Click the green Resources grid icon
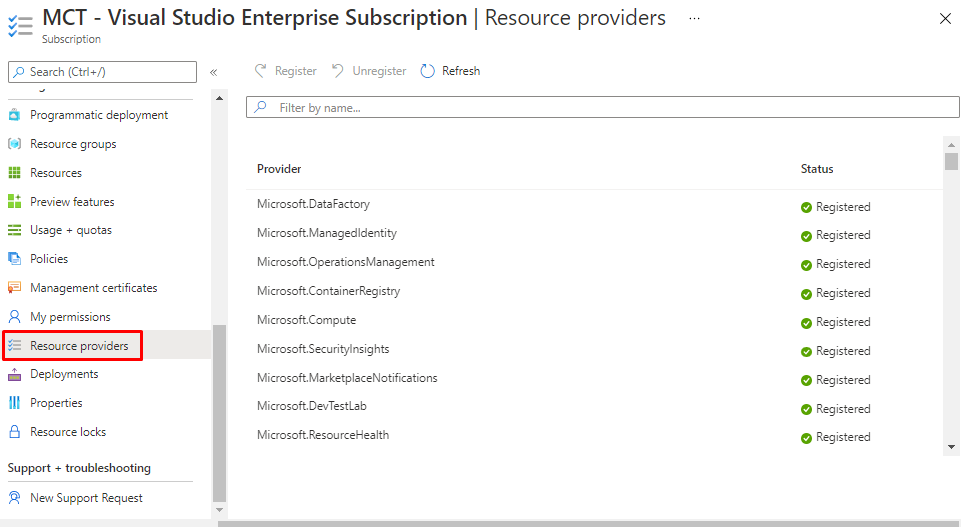 (x=14, y=173)
